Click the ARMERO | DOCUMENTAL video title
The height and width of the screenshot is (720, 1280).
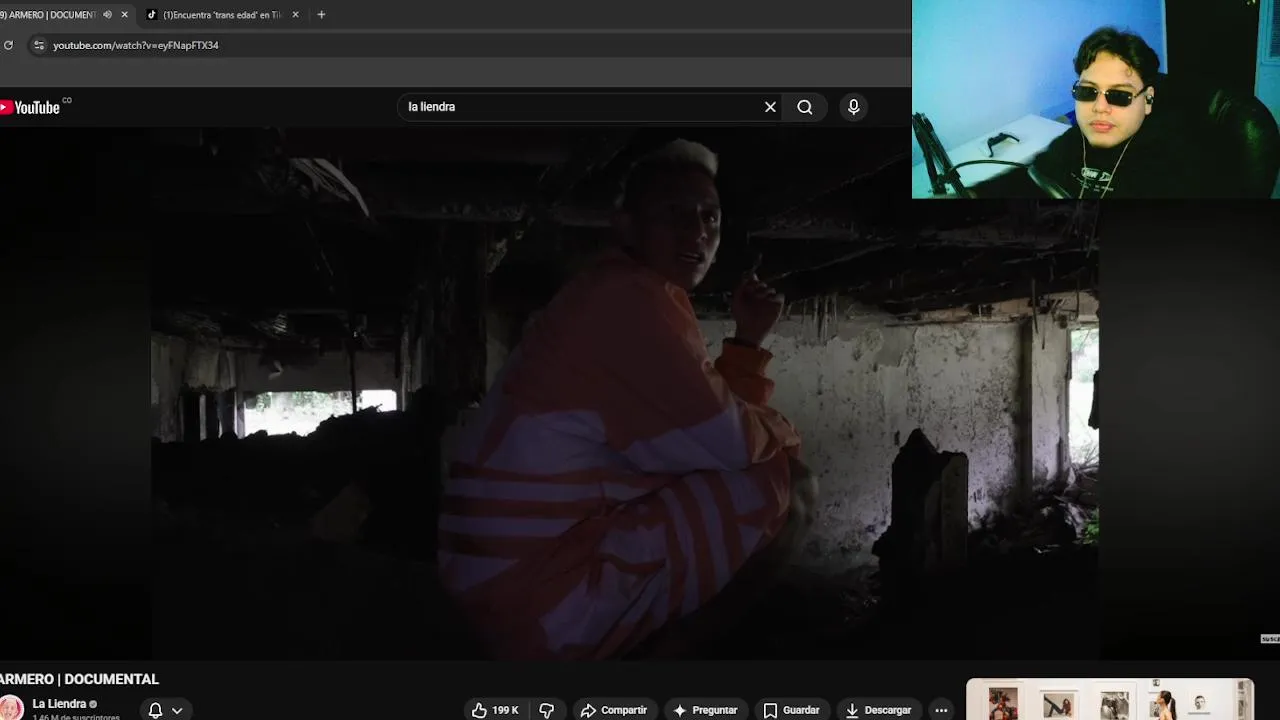click(79, 679)
